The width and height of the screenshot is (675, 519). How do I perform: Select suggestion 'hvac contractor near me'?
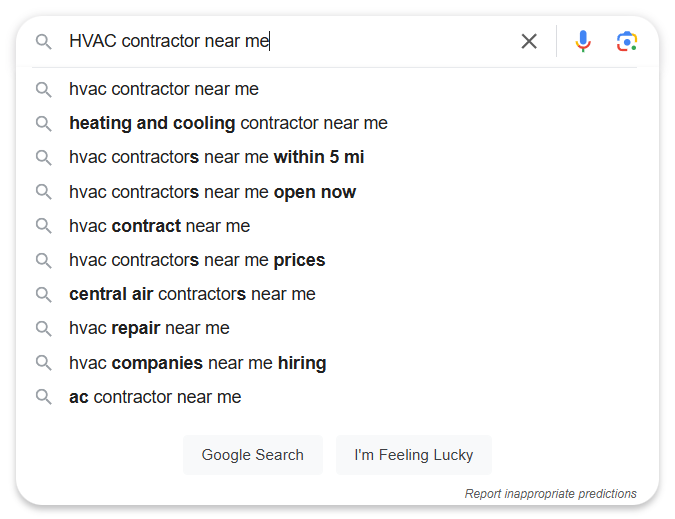337,90
